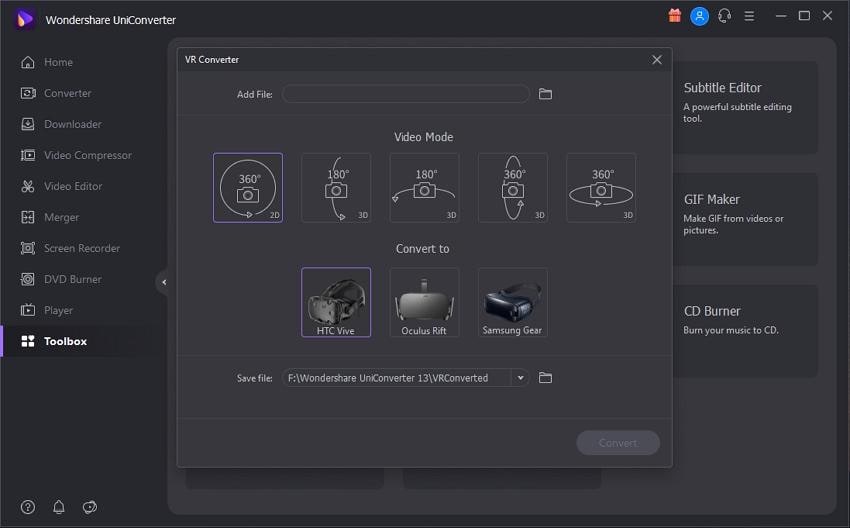Viewport: 850px width, 528px height.
Task: Select the 360° vertical 3D video mode
Action: tap(513, 188)
